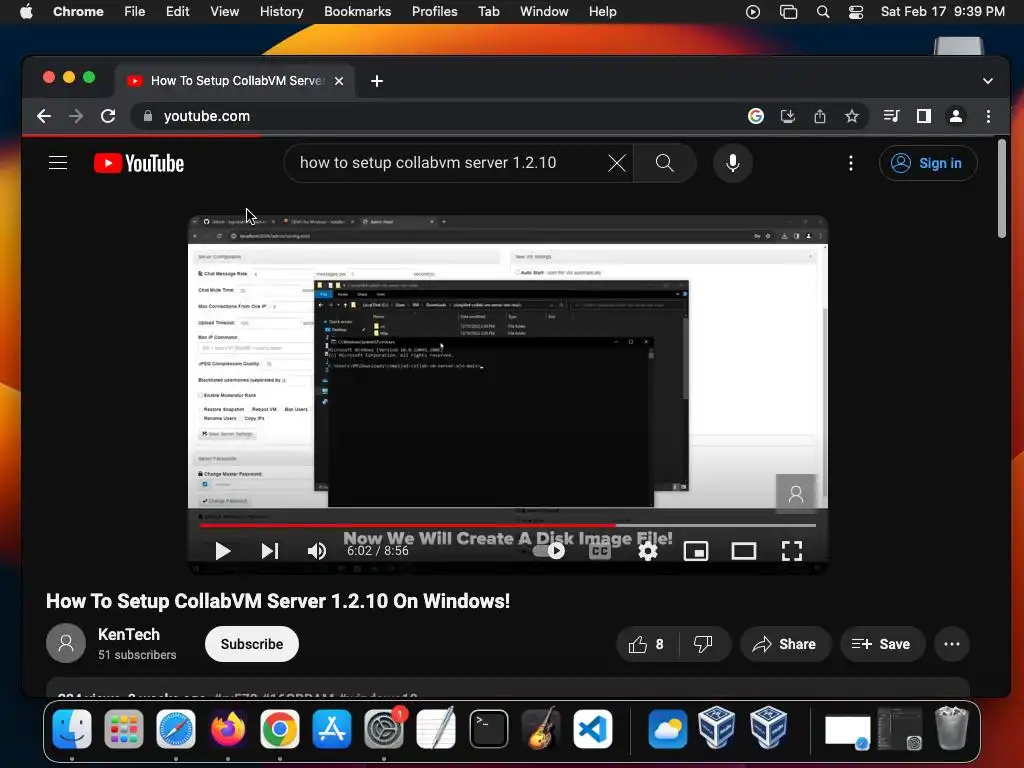Bookmark this tab with the star

click(x=852, y=116)
